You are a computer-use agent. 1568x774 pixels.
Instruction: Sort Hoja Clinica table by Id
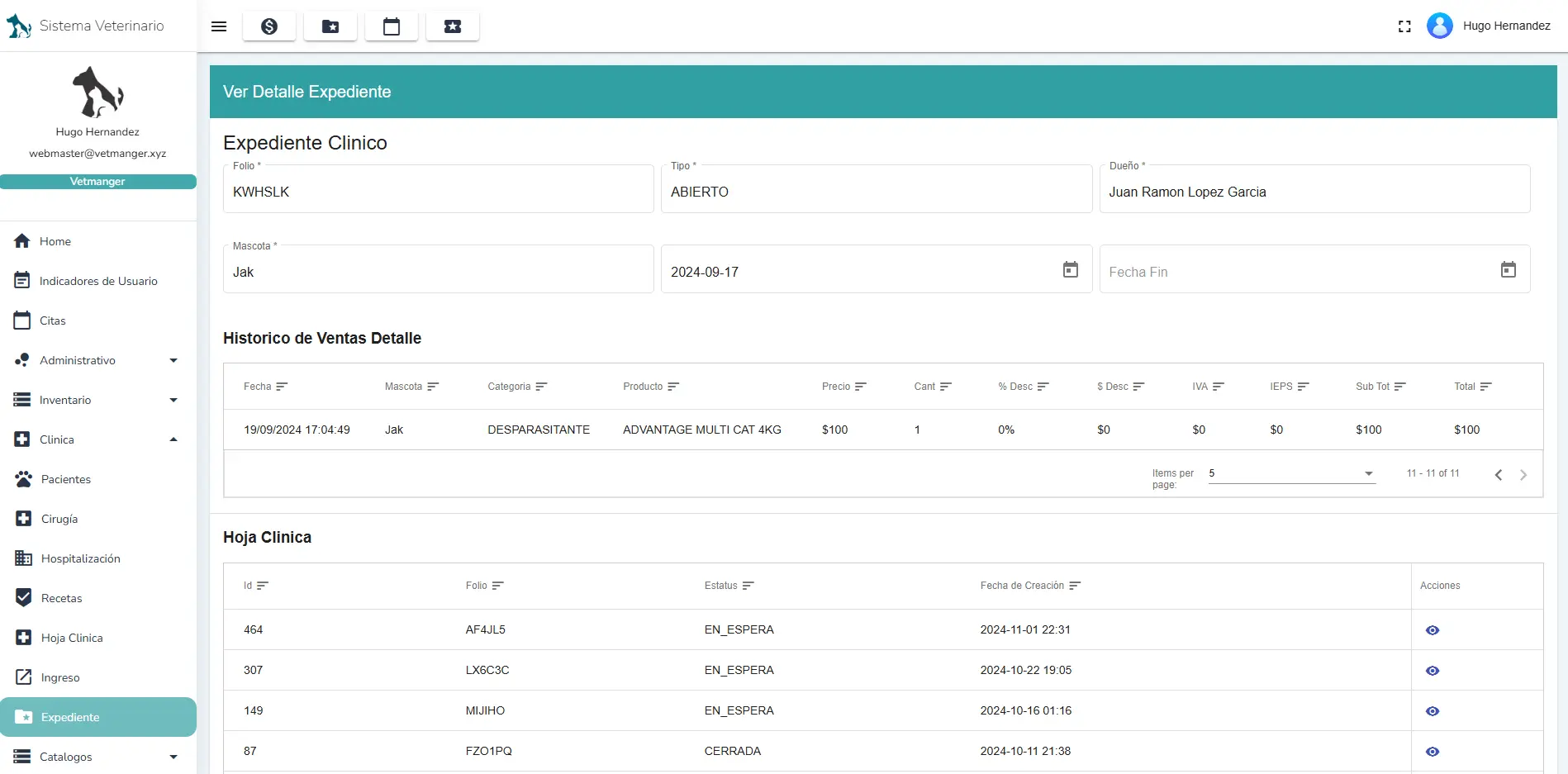(256, 586)
